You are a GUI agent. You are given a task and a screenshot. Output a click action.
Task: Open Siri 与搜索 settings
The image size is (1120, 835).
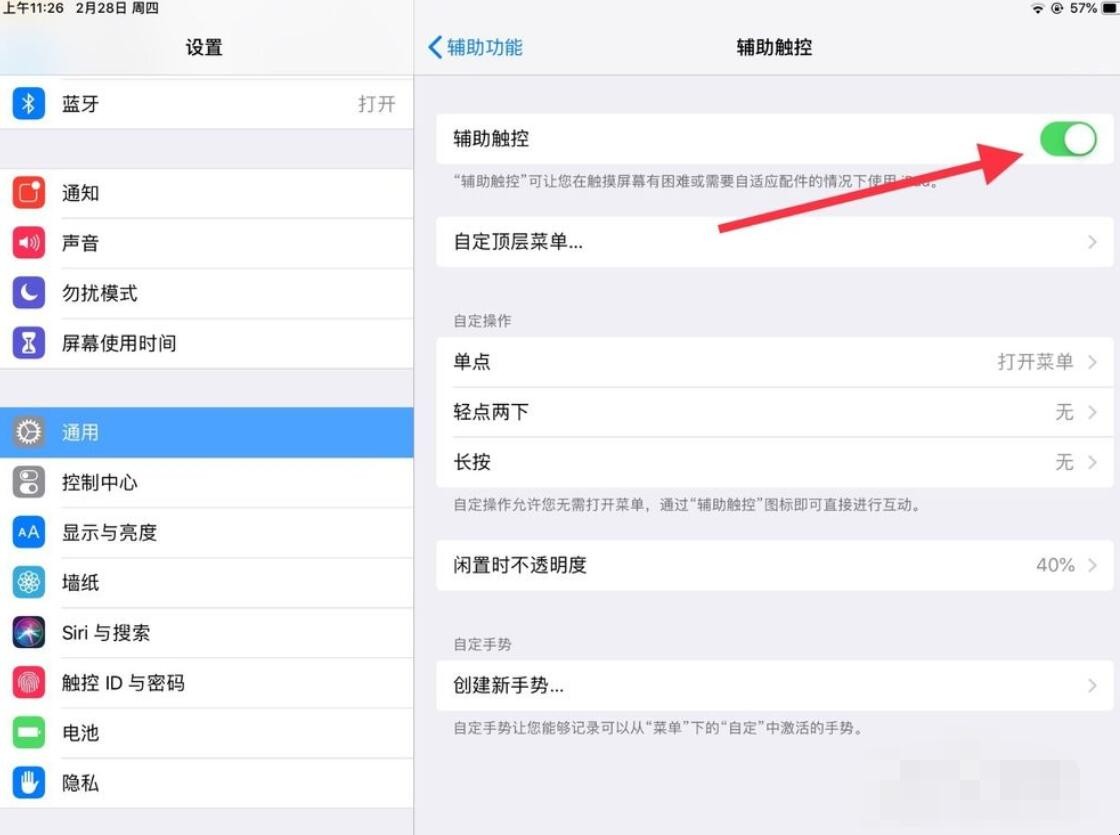[x=206, y=632]
